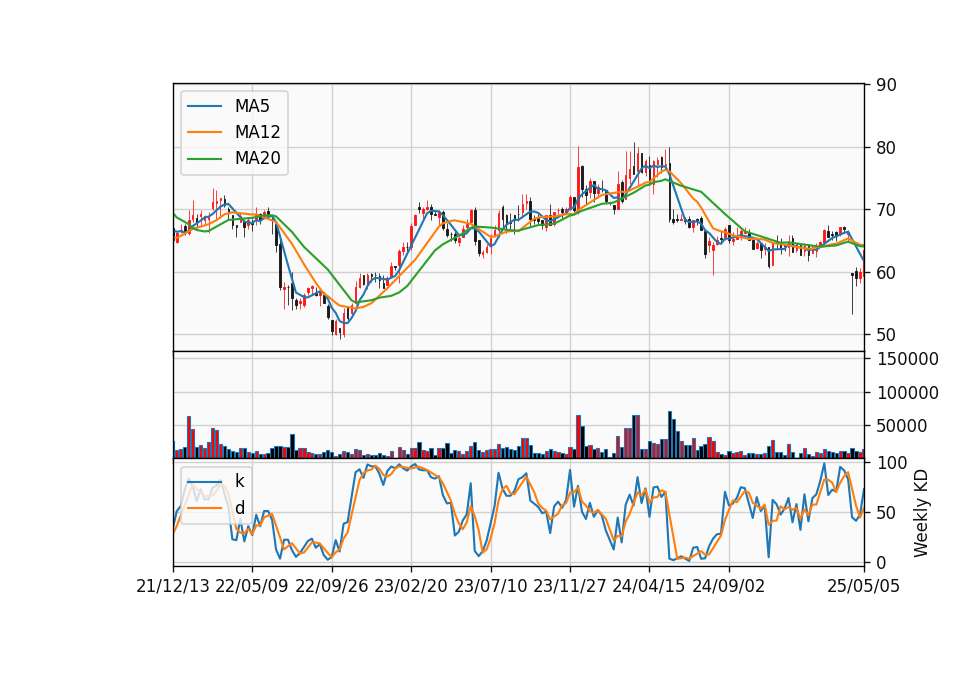Click the 24/04/15 date axis label
The image size is (960, 690).
pos(649,587)
